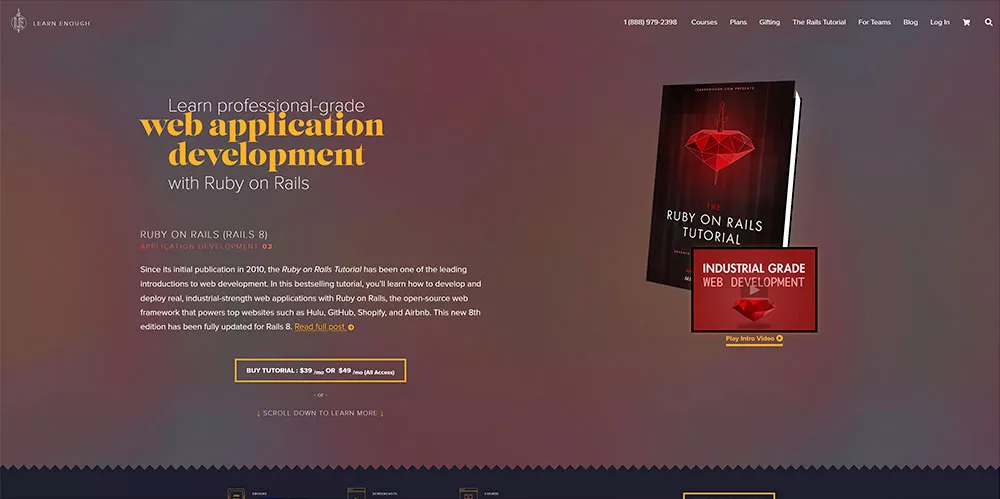Open the Blog menu item
This screenshot has width=1000, height=499.
point(910,22)
